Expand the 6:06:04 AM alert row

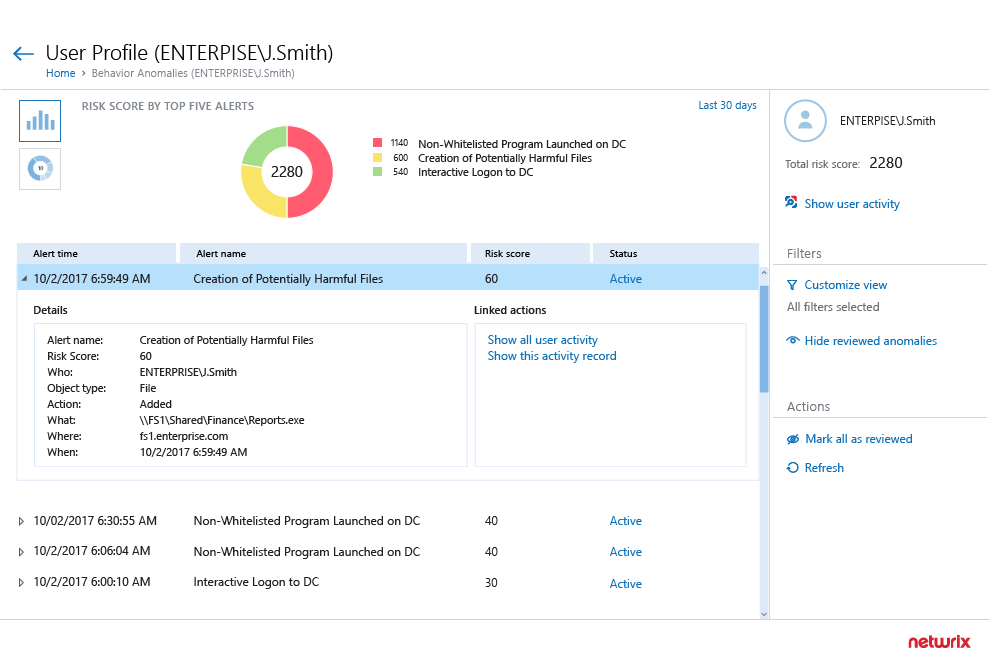tap(22, 552)
